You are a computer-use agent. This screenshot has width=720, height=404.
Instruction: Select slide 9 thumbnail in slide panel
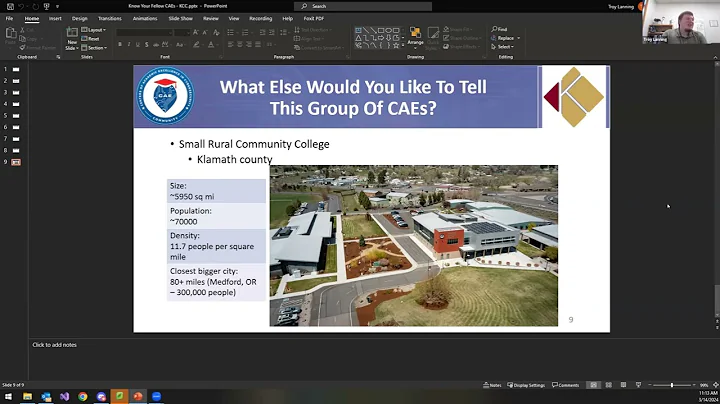(16, 162)
